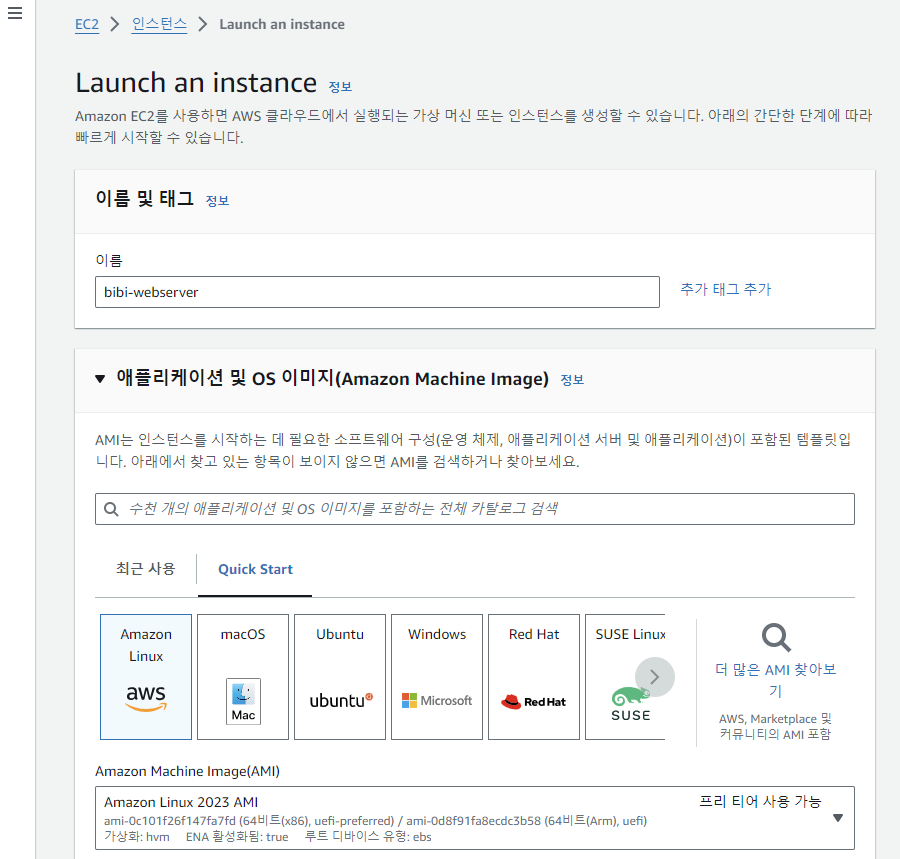Viewport: 900px width, 859px height.
Task: Open the 인스턴스 breadcrumb link
Action: click(x=159, y=24)
